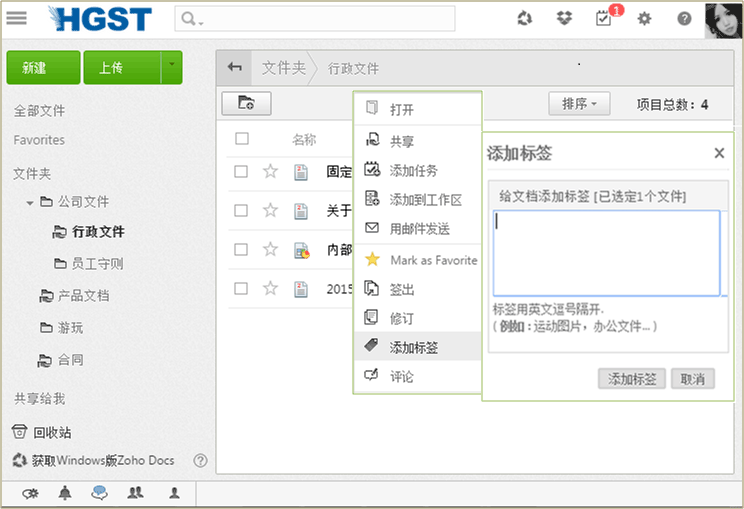Screen dimensions: 744x509
Task: Open the tasks calendar icon with badge
Action: pos(604,19)
